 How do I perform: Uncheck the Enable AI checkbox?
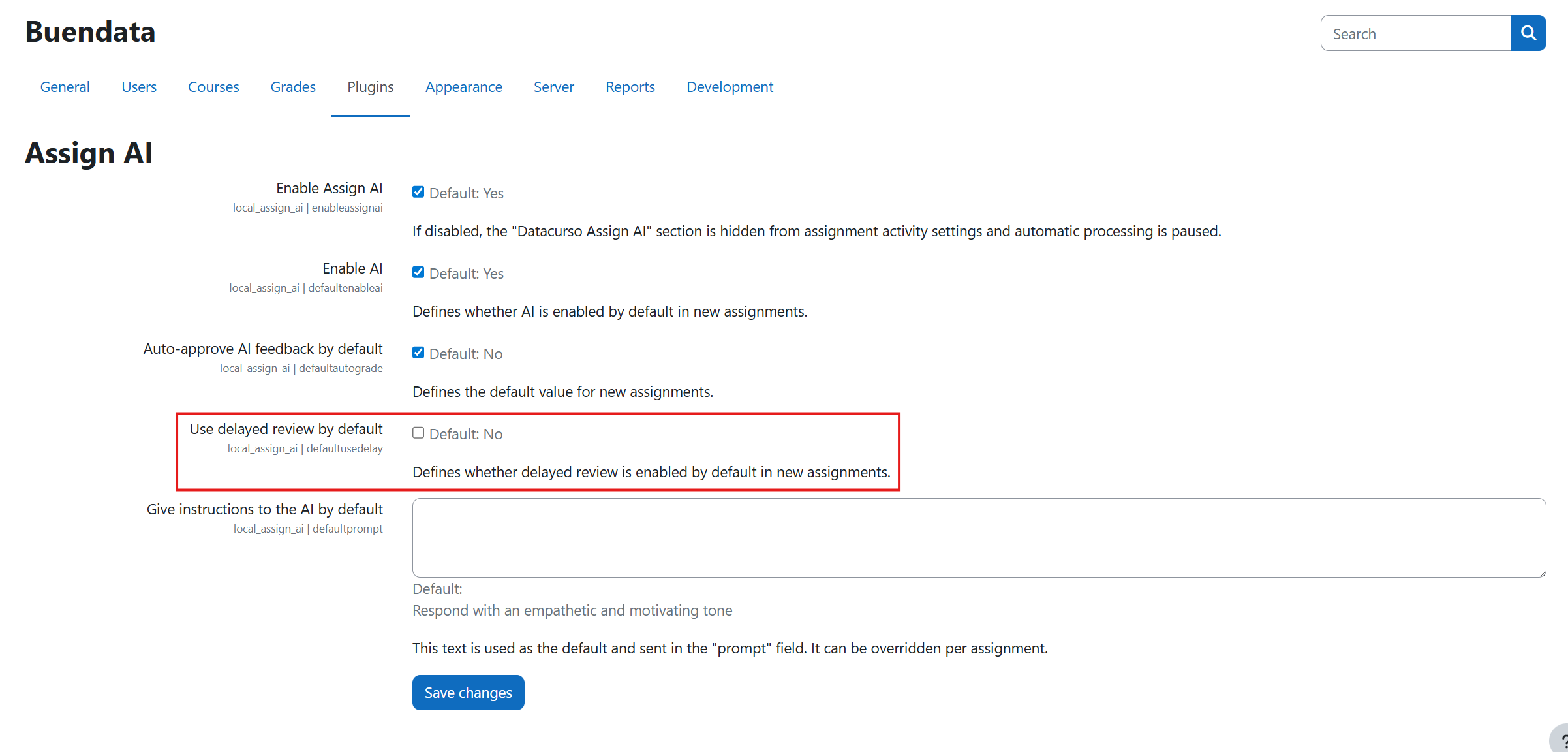418,272
